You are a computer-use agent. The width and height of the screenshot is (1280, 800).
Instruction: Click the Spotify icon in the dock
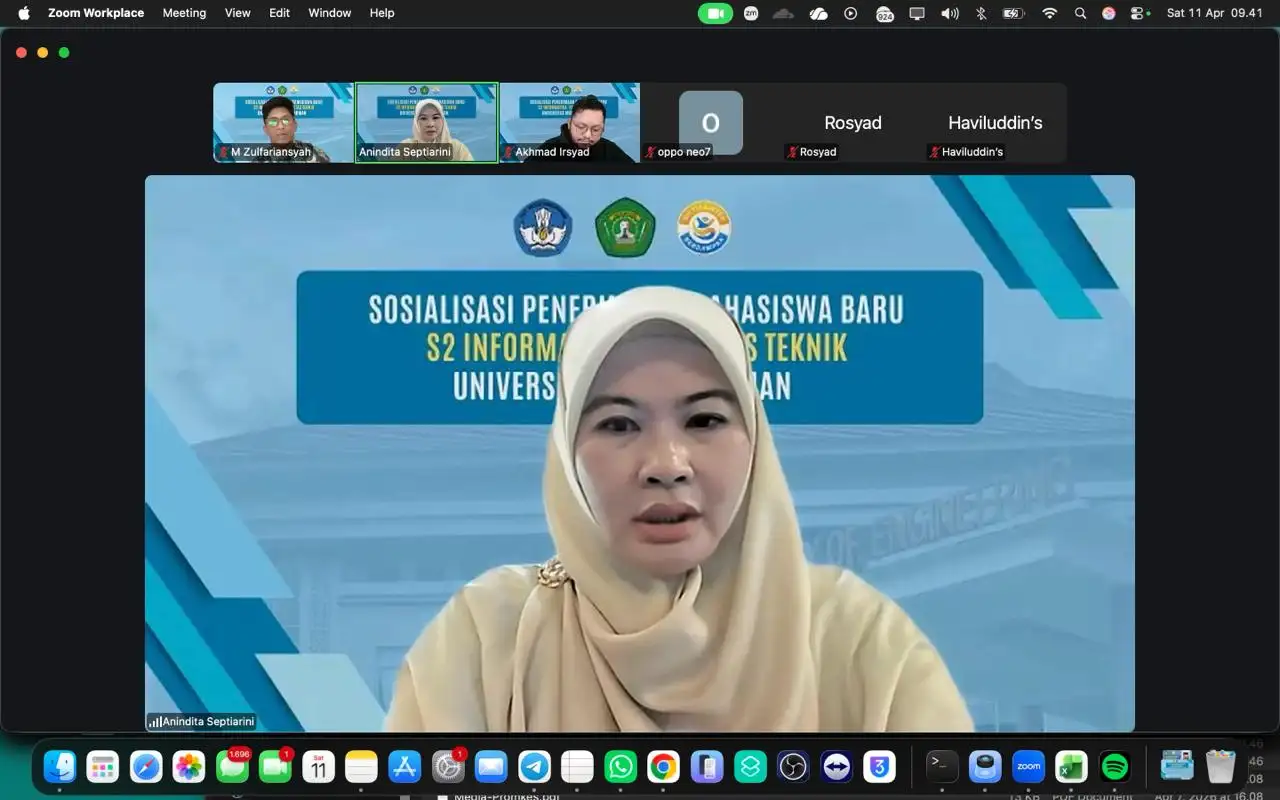(1114, 767)
